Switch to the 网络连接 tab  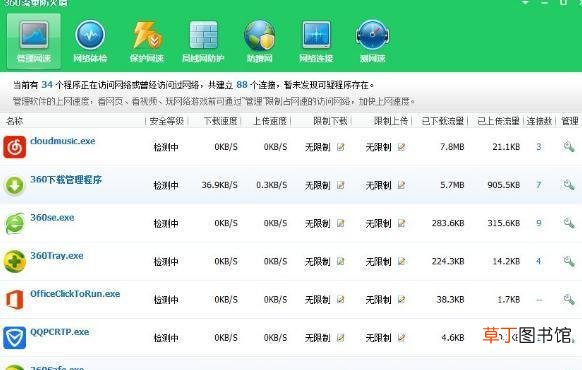(x=316, y=41)
